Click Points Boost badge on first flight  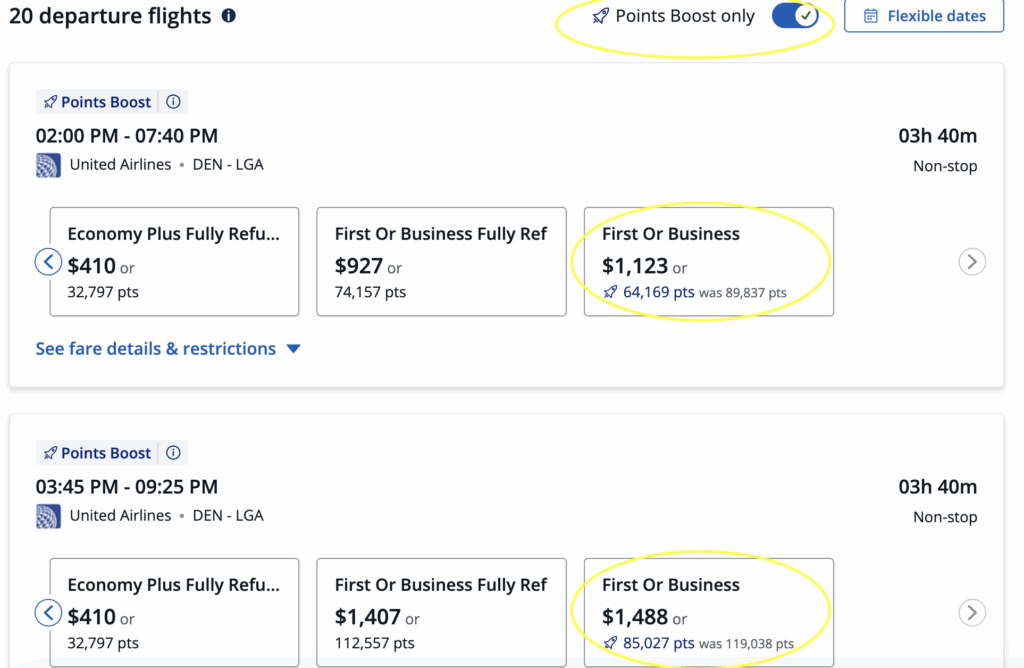pos(97,102)
